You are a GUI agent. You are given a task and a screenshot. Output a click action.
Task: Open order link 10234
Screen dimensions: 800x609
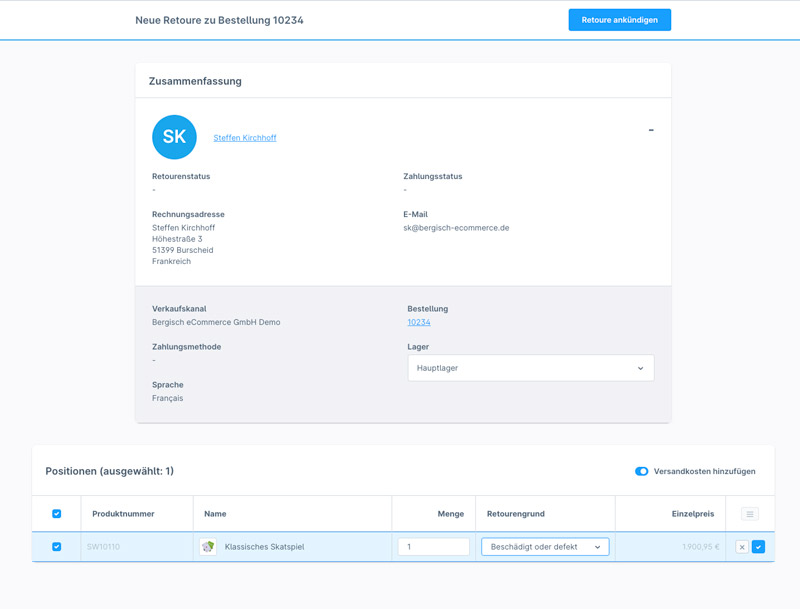[419, 322]
